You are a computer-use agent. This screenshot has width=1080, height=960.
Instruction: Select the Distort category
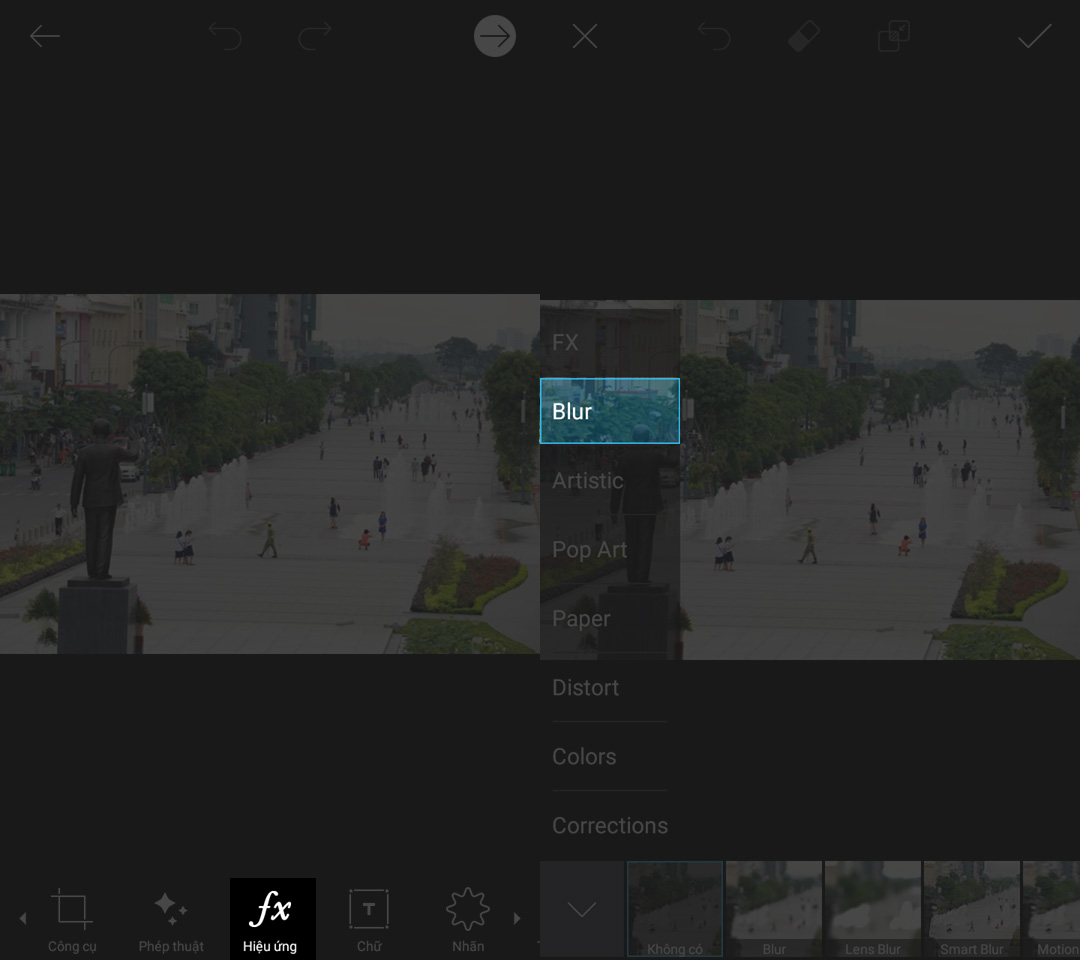click(x=586, y=688)
